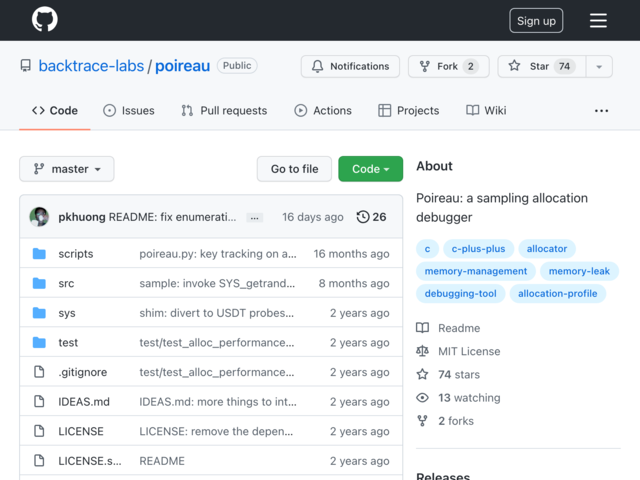This screenshot has width=640, height=480.
Task: Switch to the Code tab
Action: tap(55, 111)
